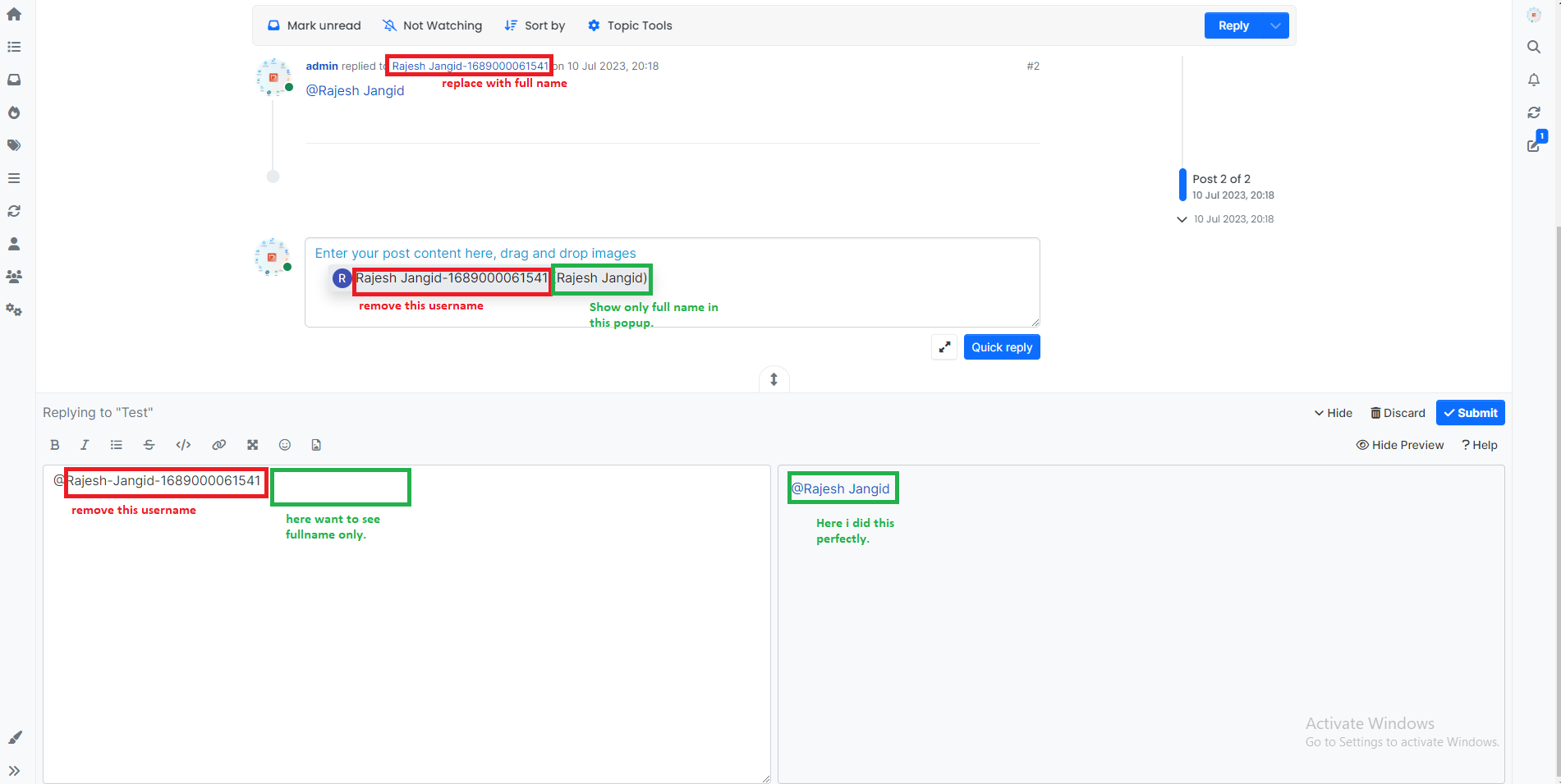Open the Sort by dropdown
The height and width of the screenshot is (784, 1561).
[535, 25]
